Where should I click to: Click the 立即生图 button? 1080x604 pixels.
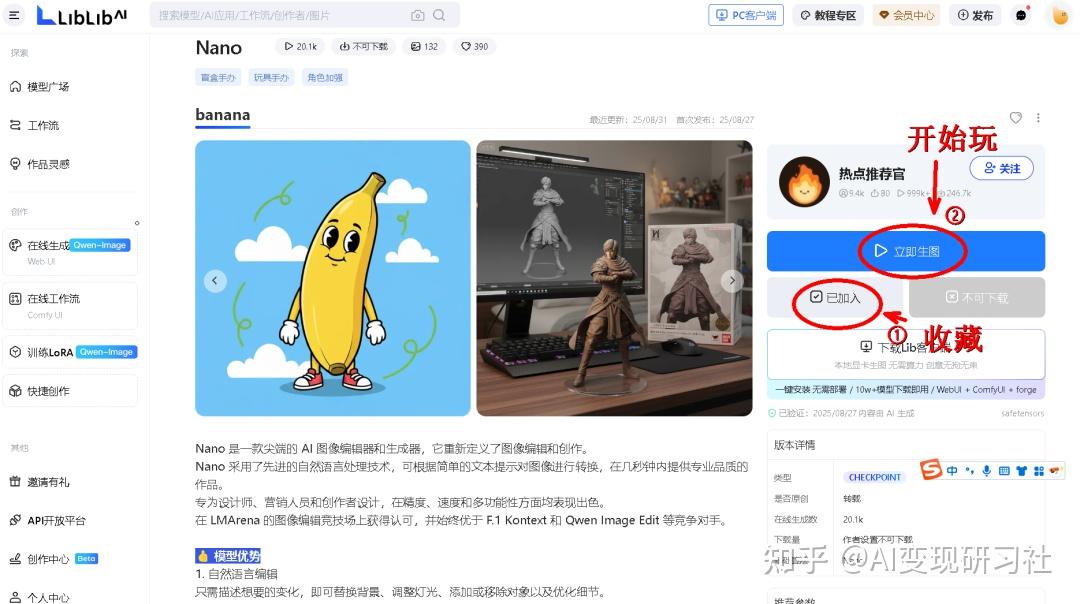point(905,251)
